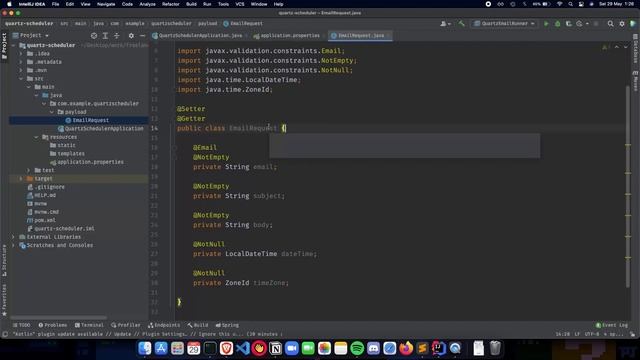Jump to next highlighted problem arrow

coord(625,47)
